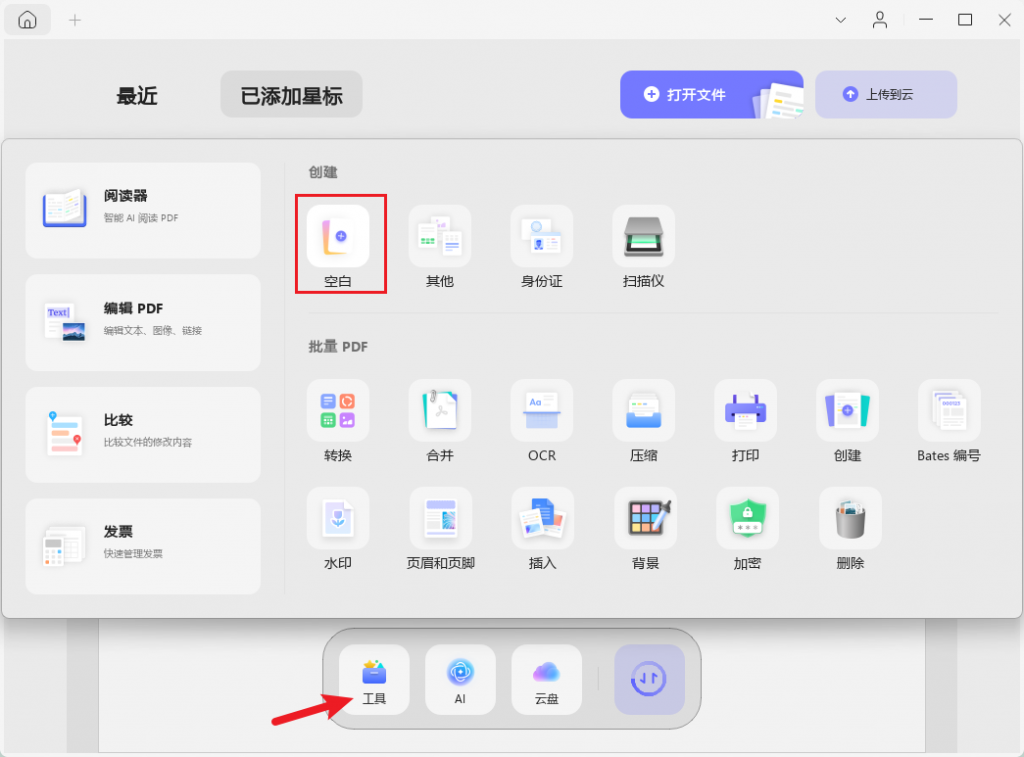
Task: Open the 工具 tools dock item
Action: click(x=374, y=680)
